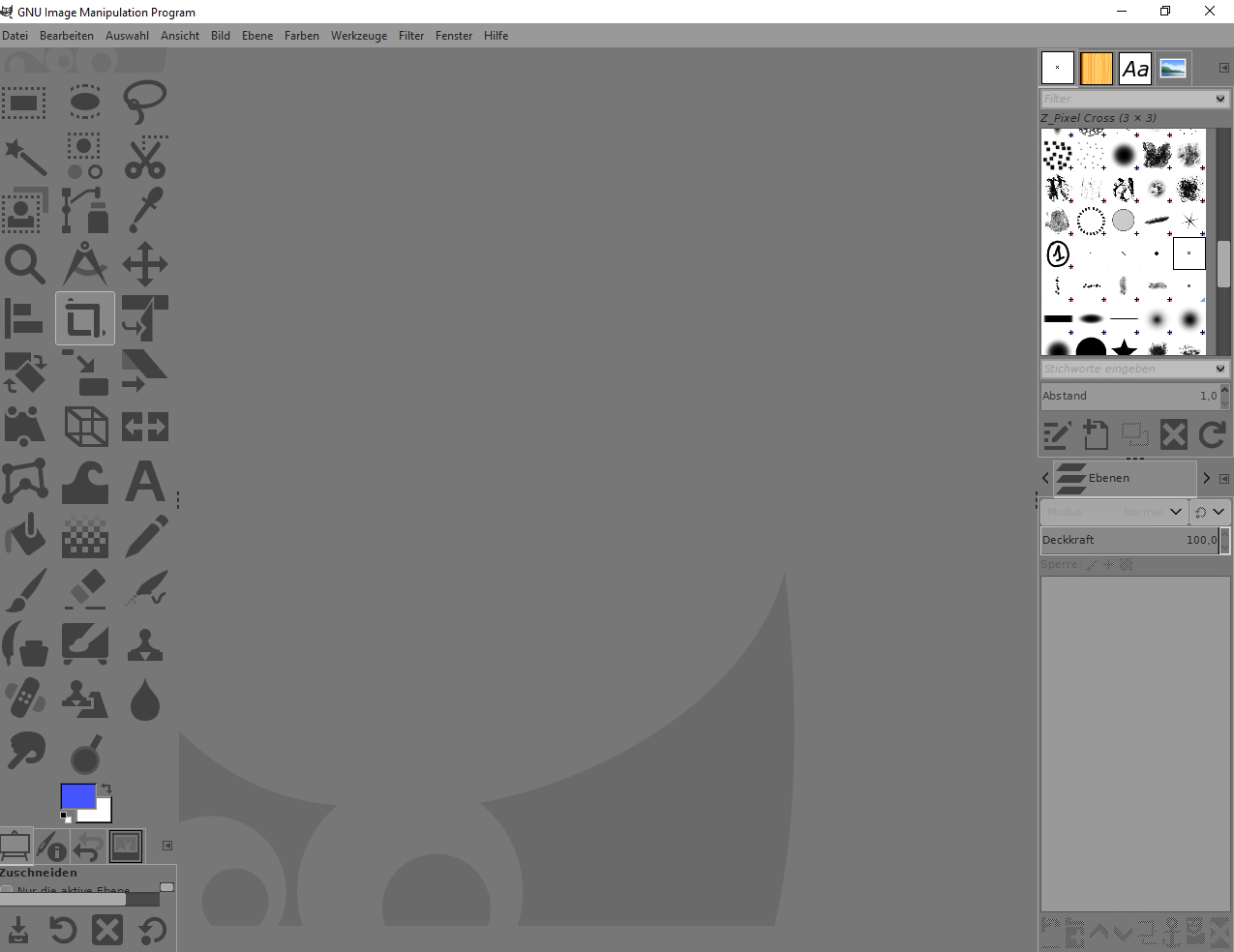Image resolution: width=1234 pixels, height=952 pixels.
Task: Click the blue foreground color swatch
Action: point(76,794)
